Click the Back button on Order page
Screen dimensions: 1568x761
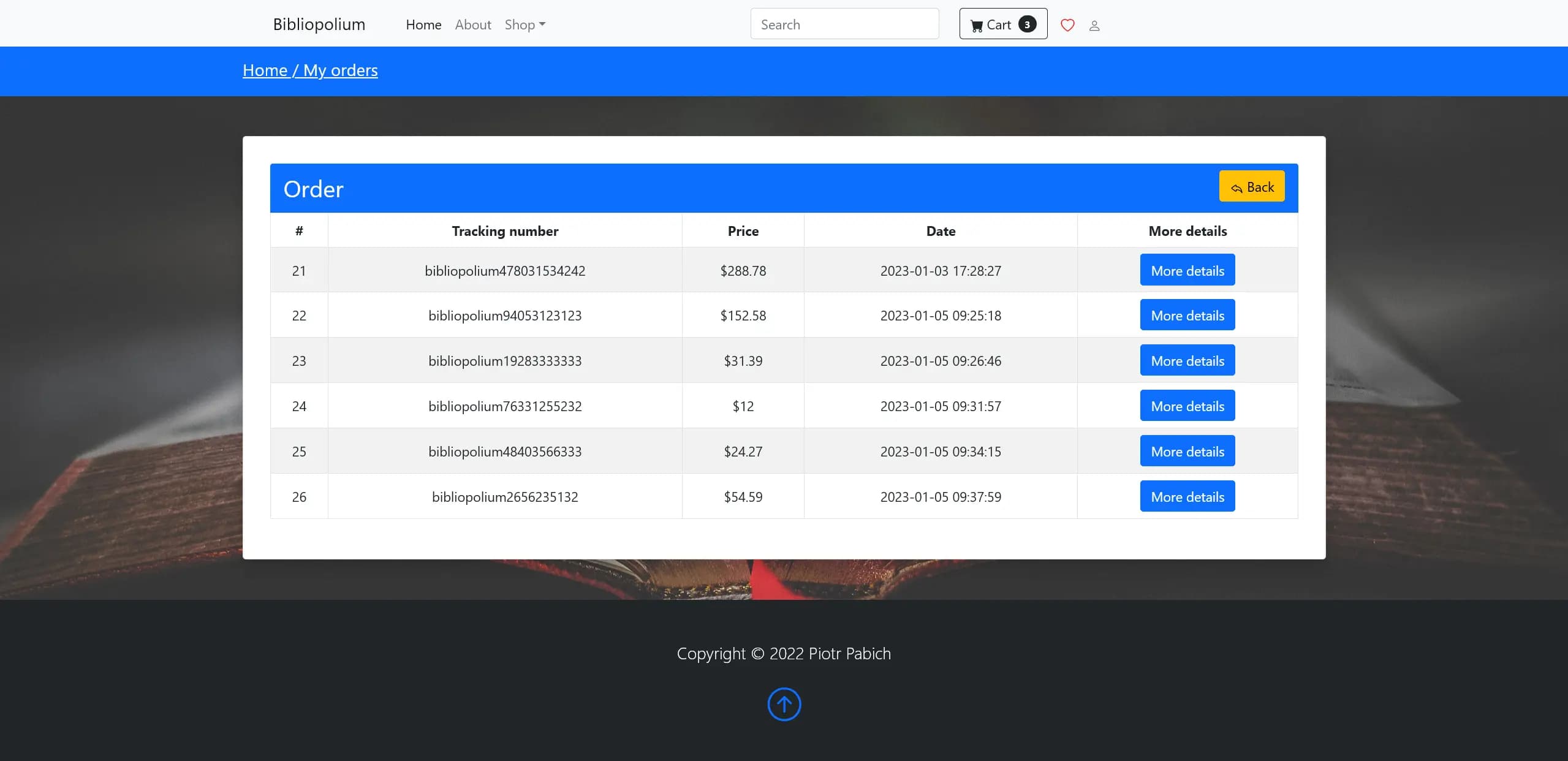click(1252, 186)
